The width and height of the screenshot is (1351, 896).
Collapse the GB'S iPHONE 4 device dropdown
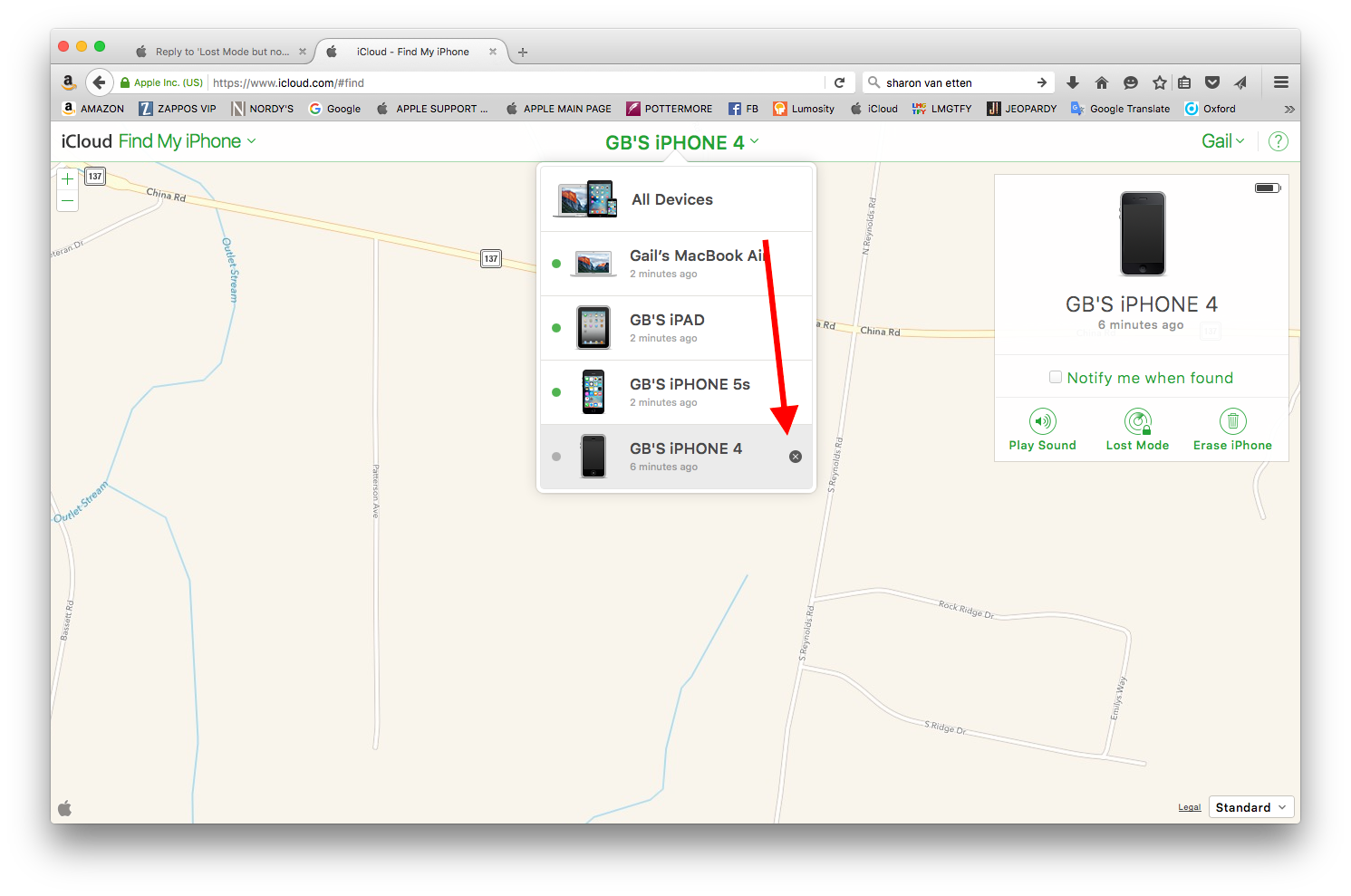click(682, 142)
